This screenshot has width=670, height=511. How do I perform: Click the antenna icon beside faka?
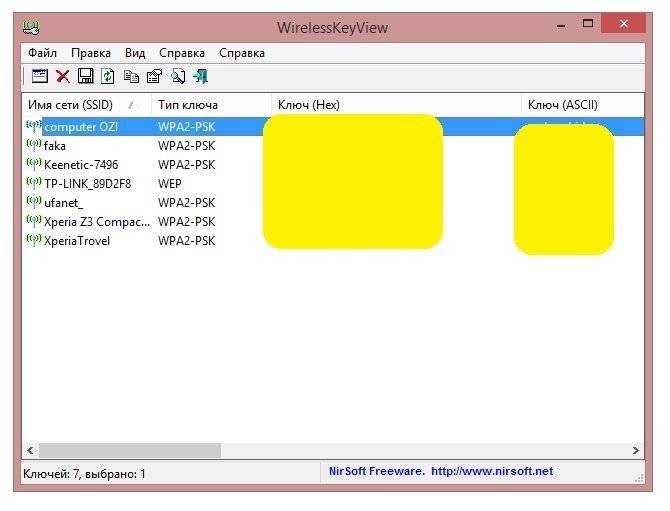34,145
